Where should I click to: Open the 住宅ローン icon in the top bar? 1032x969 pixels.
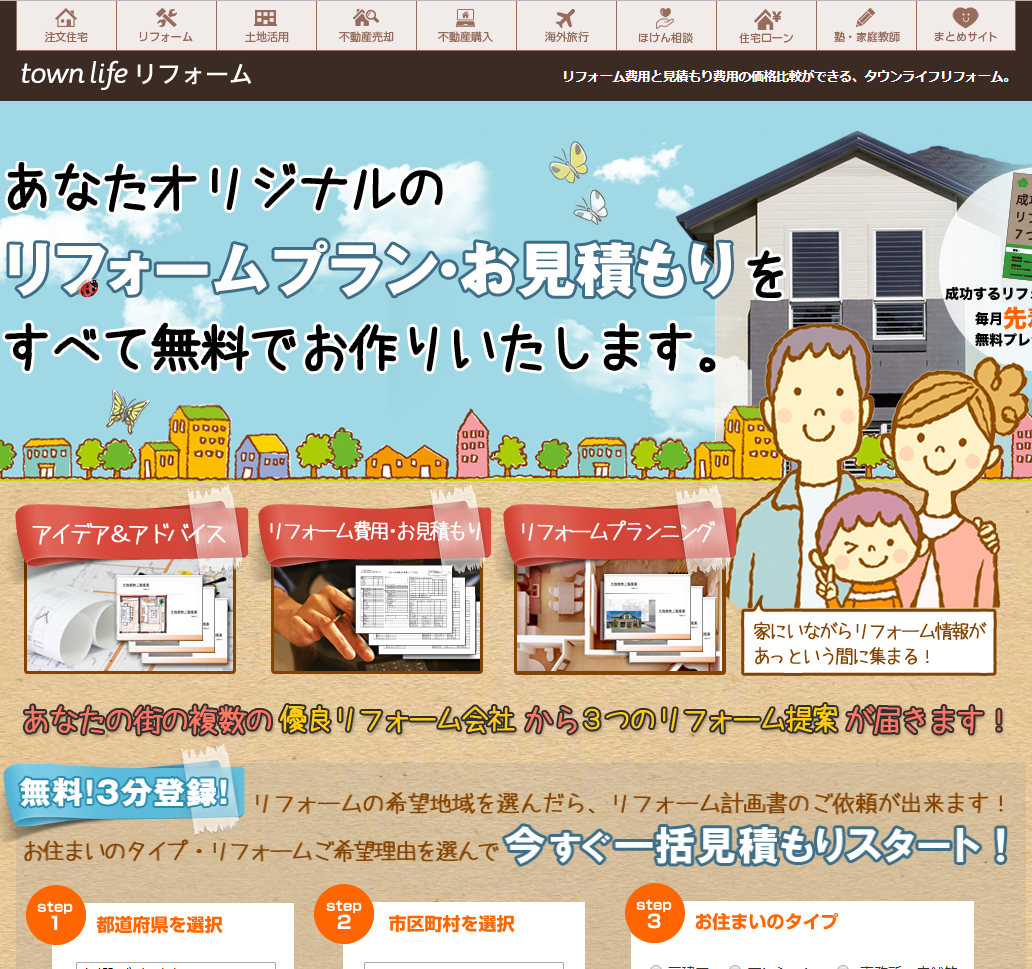pyautogui.click(x=765, y=24)
